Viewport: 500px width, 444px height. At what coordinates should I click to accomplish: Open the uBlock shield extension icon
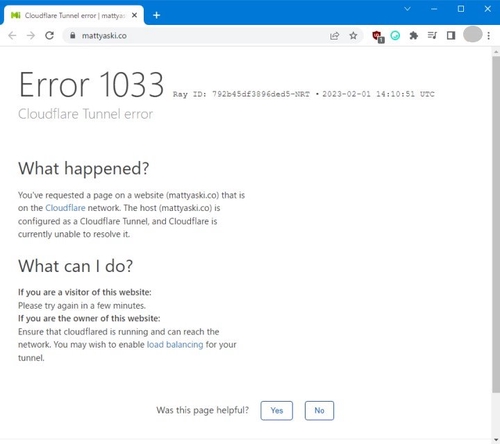(378, 36)
